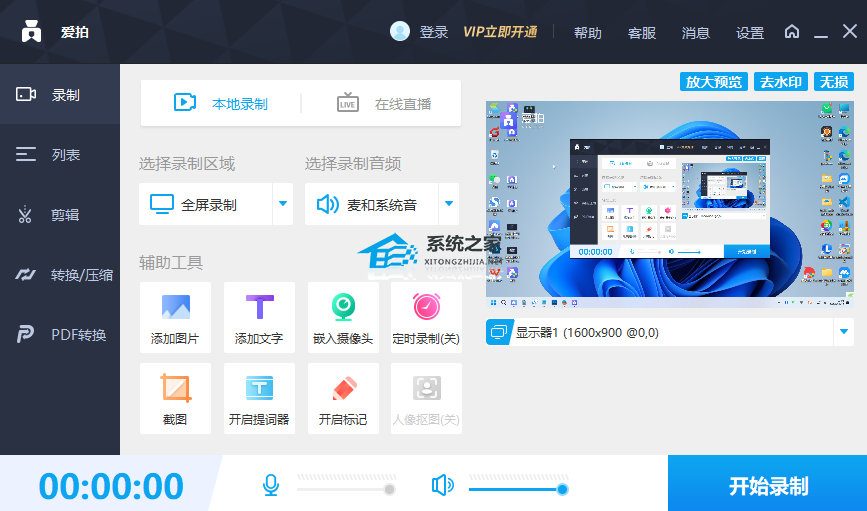Select the 本地录制 local recording tab
The image size is (867, 511).
(x=221, y=103)
